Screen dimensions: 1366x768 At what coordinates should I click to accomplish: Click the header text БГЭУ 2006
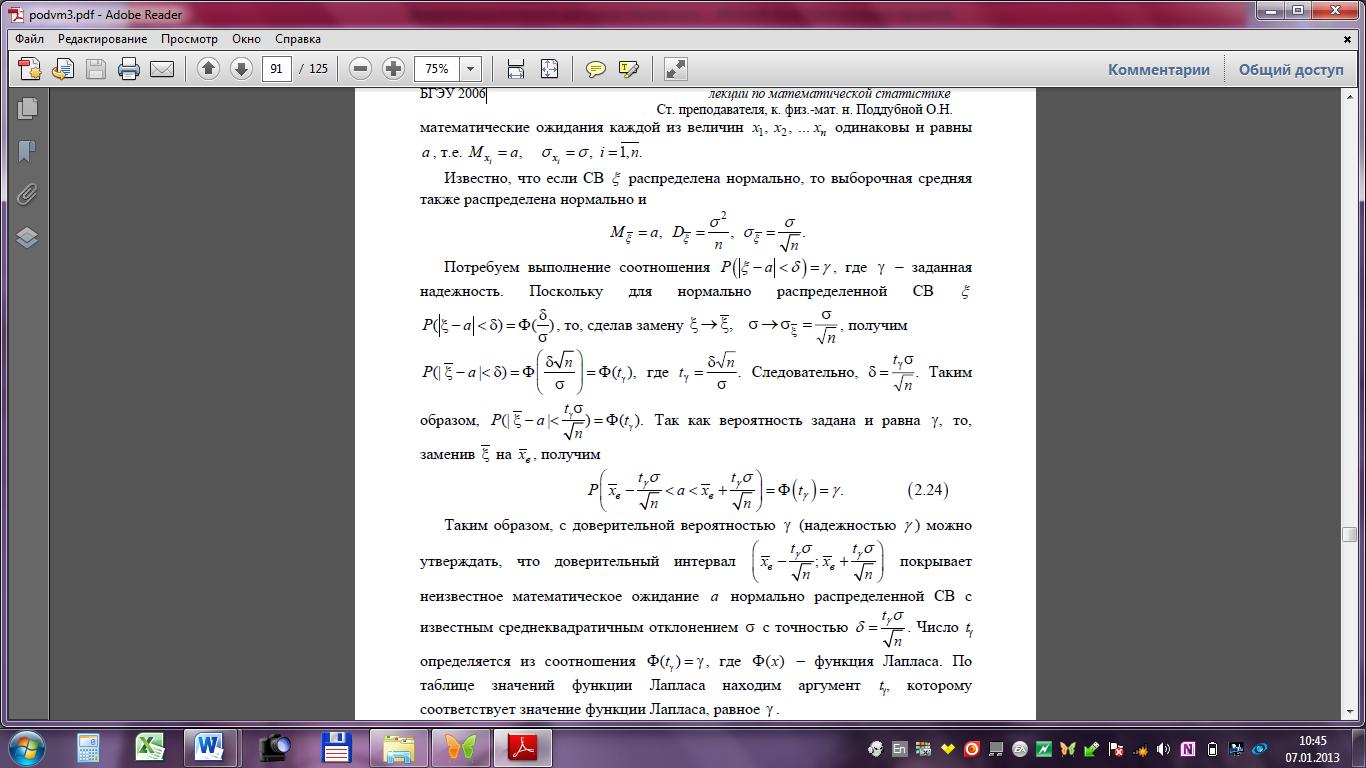point(453,94)
